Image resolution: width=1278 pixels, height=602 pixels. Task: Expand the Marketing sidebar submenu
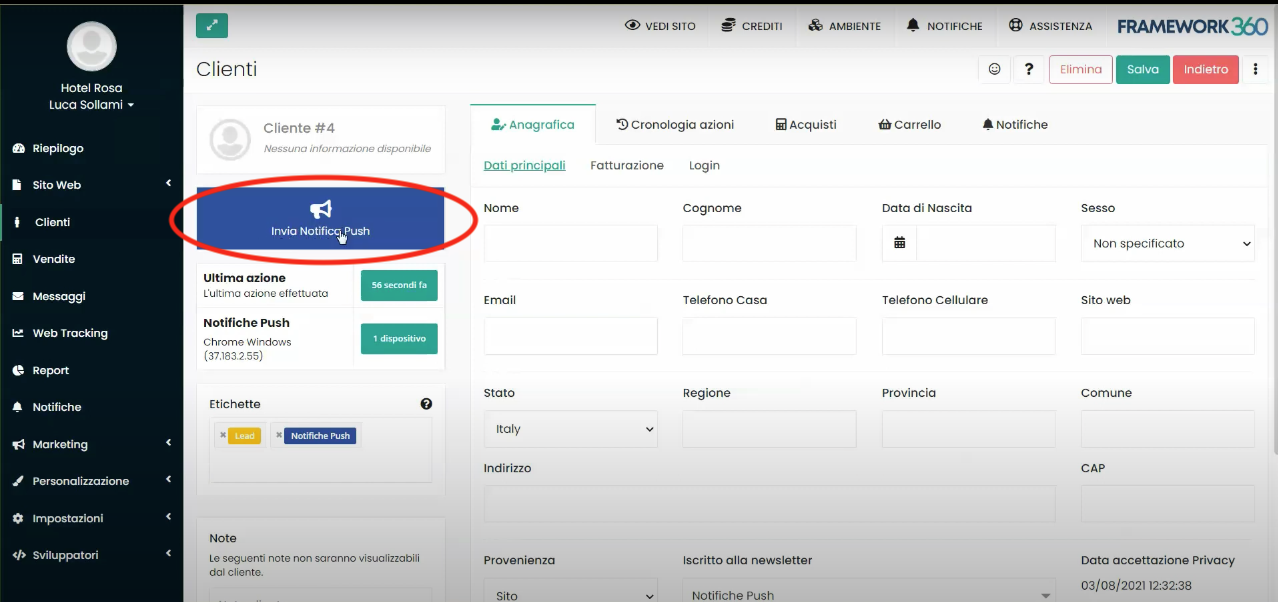[90, 444]
